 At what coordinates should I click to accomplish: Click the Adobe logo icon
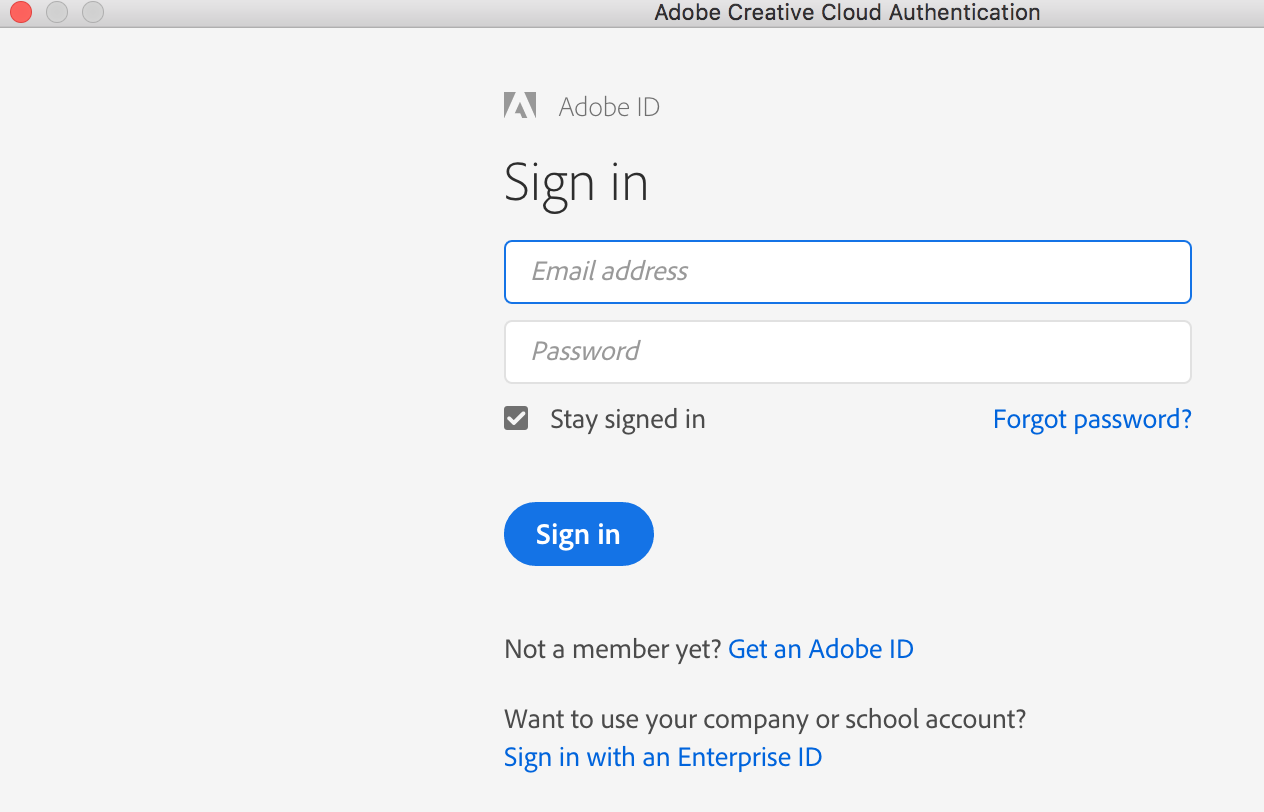click(520, 106)
